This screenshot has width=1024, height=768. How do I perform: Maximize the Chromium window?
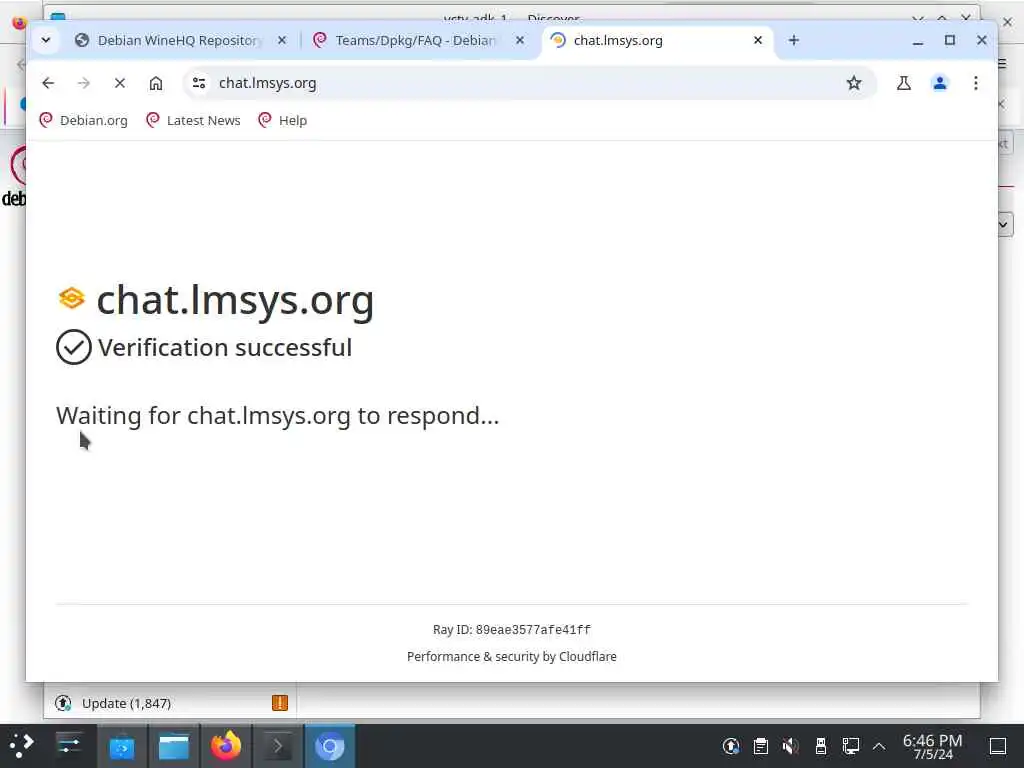coord(950,40)
